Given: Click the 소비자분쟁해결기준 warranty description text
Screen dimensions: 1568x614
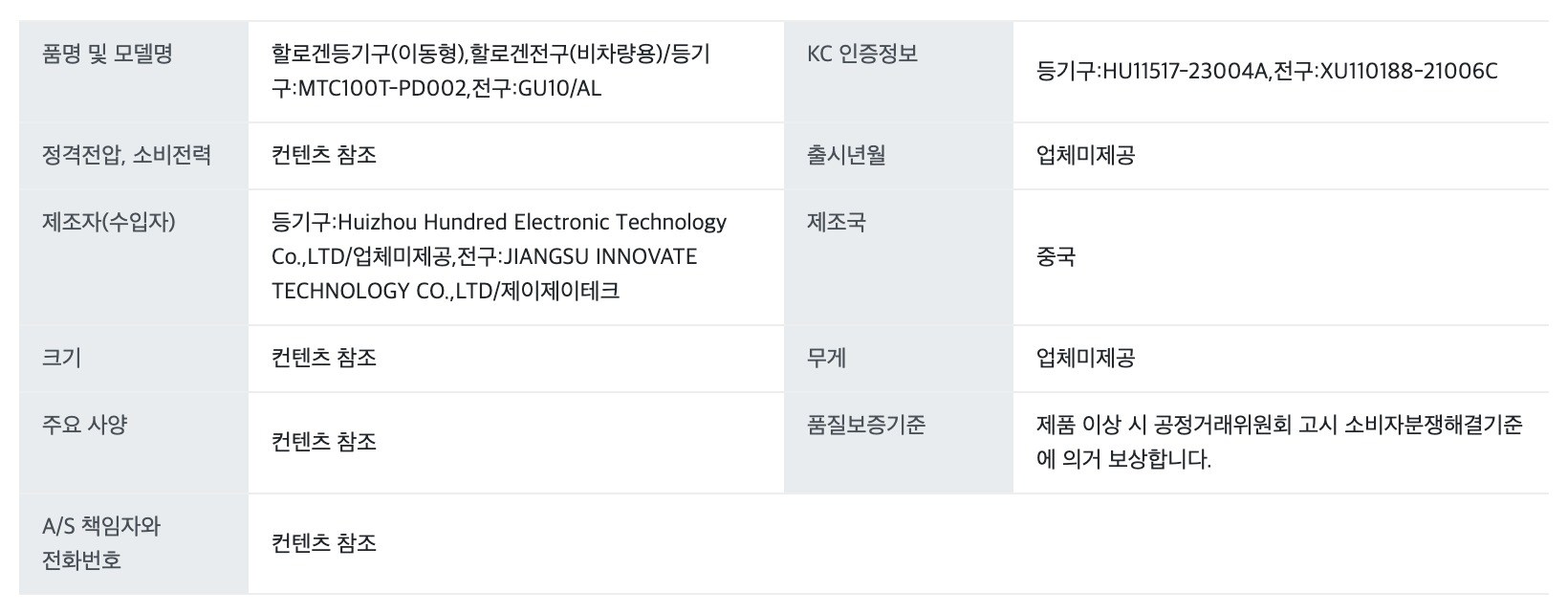Looking at the screenshot, I should coord(1278,442).
